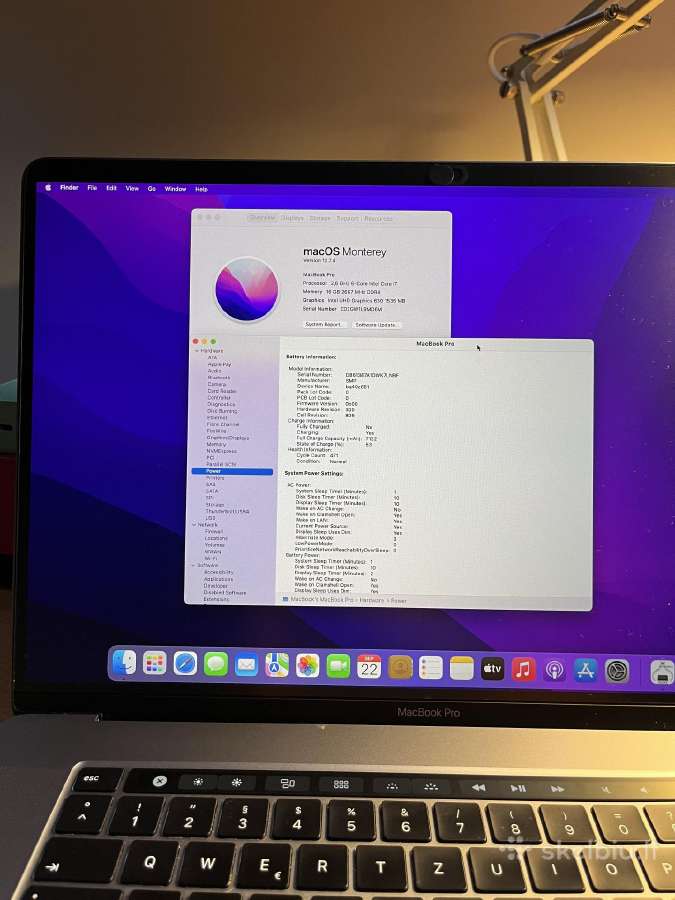The image size is (675, 900).
Task: Open Notes from the Dock
Action: click(x=461, y=669)
